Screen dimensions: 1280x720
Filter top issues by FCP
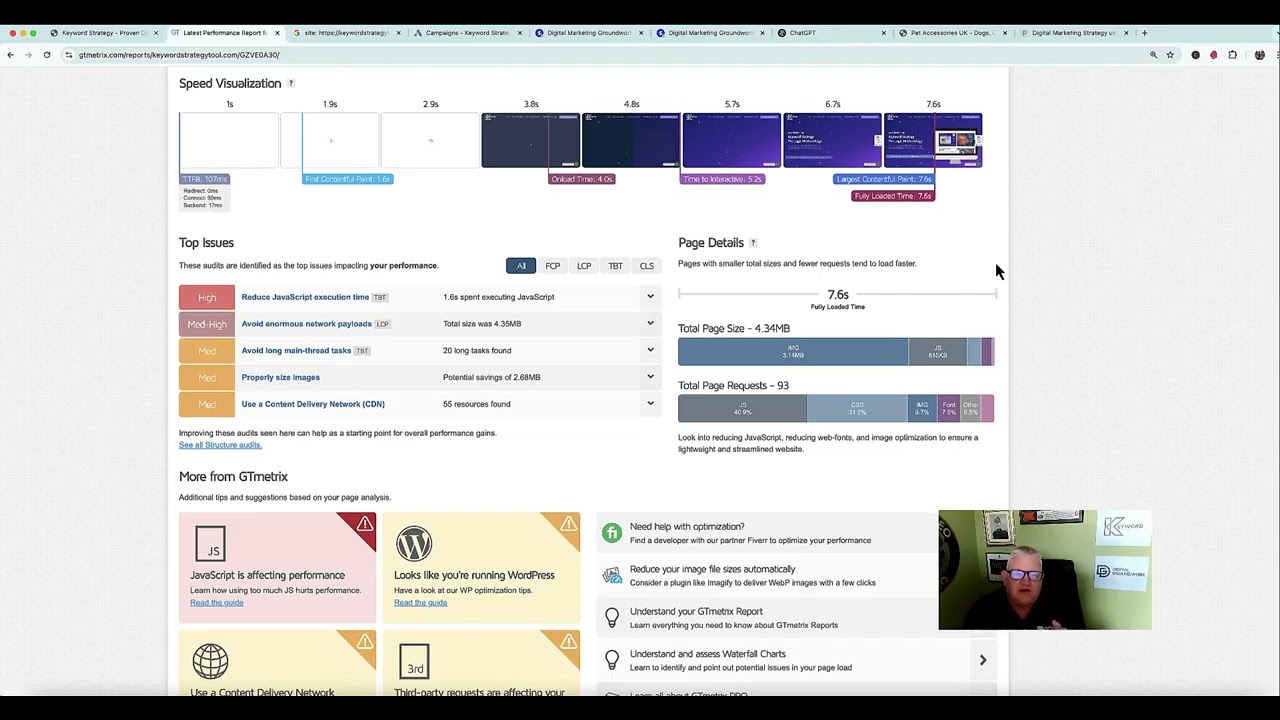click(552, 266)
